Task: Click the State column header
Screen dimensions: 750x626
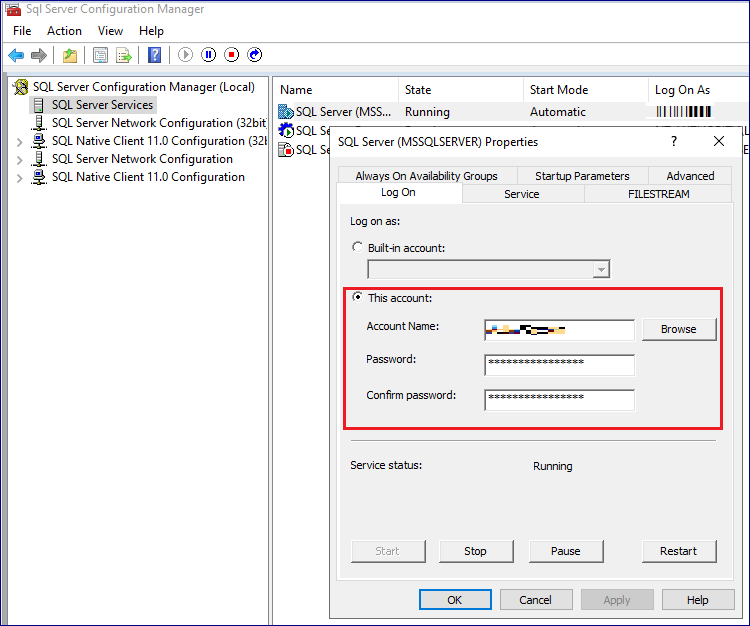Action: click(461, 90)
